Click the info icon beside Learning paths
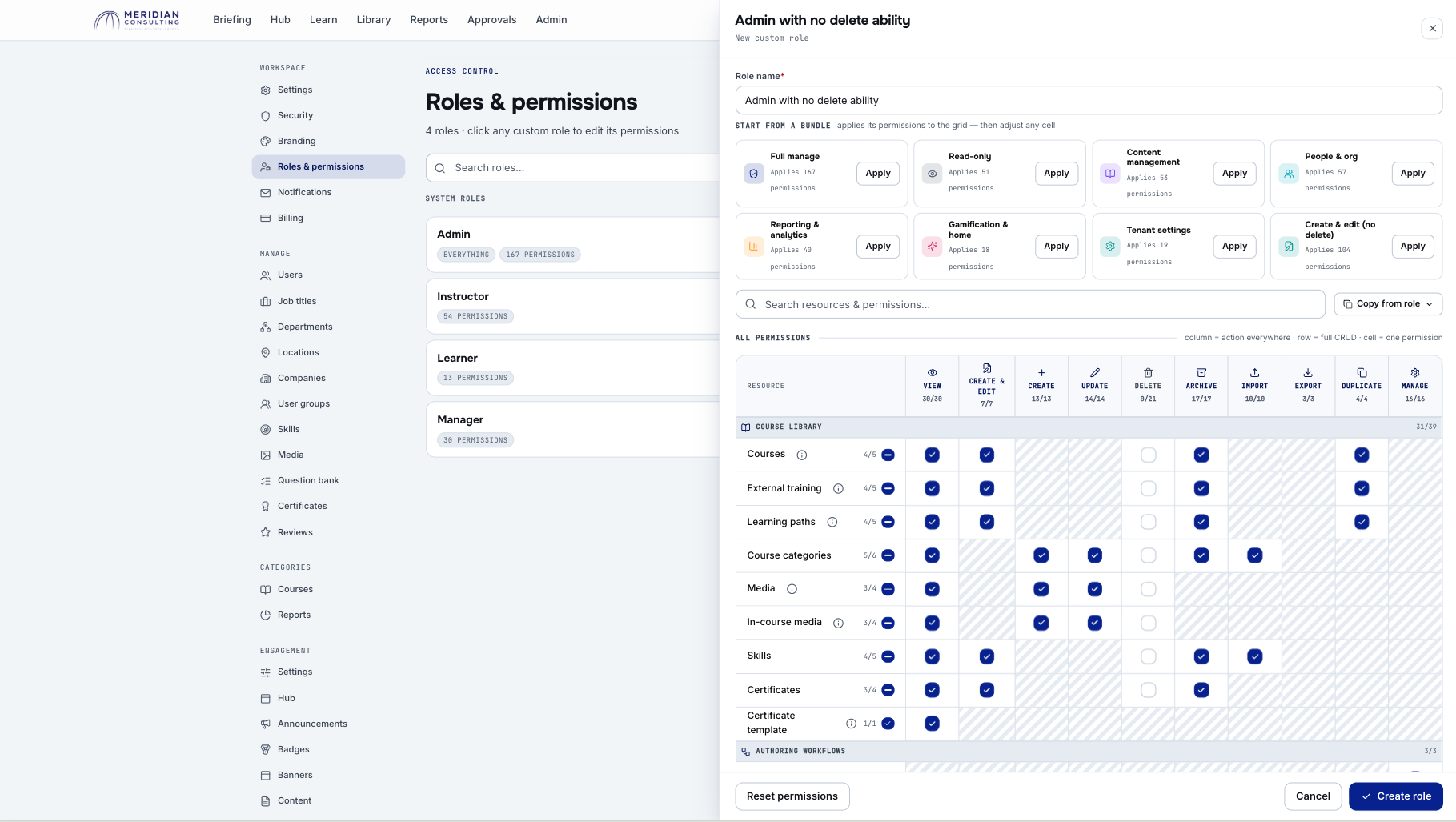1456x822 pixels. (x=832, y=522)
